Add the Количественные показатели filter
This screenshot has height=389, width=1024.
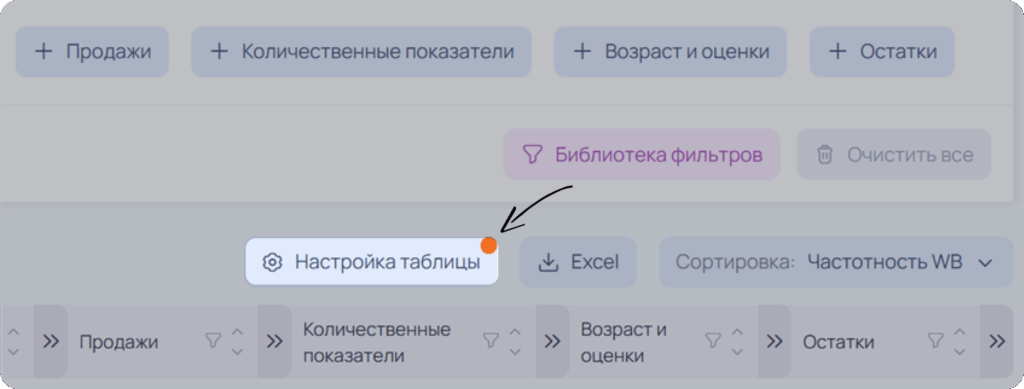(361, 52)
